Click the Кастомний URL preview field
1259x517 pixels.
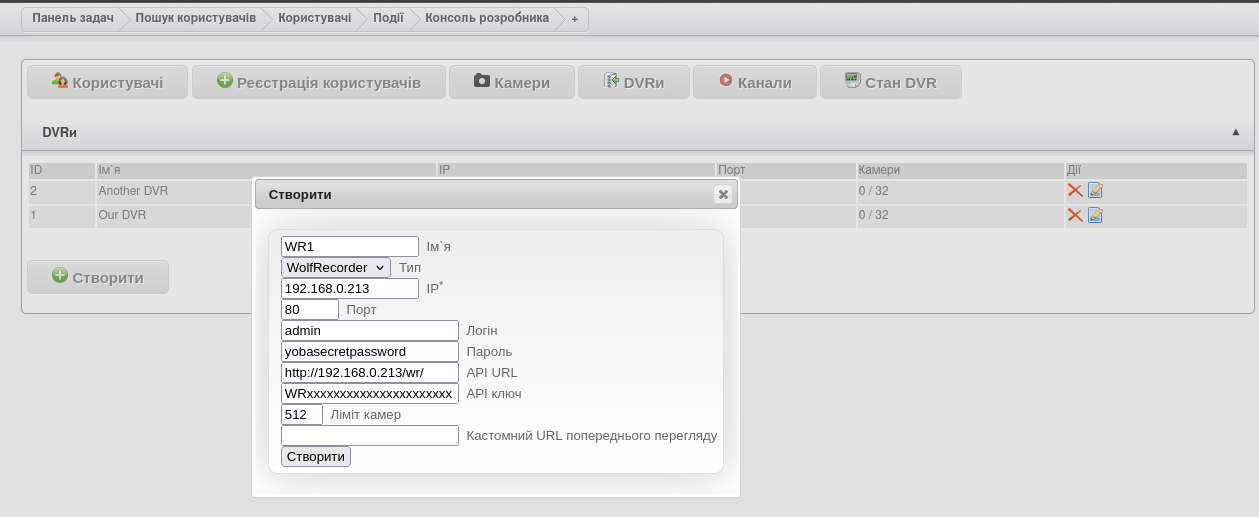pyautogui.click(x=369, y=436)
